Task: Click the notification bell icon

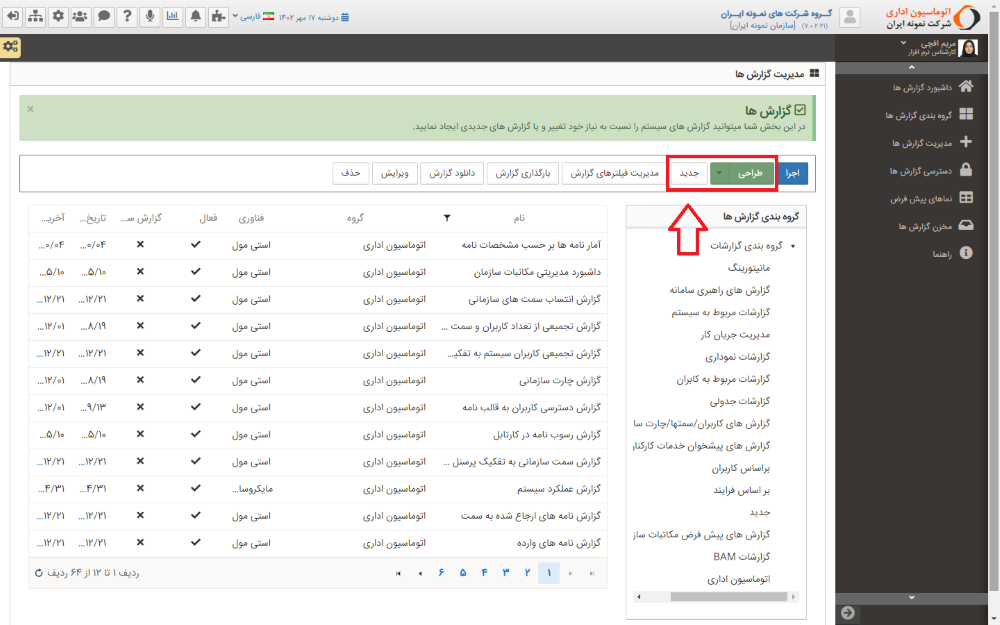Action: point(195,14)
